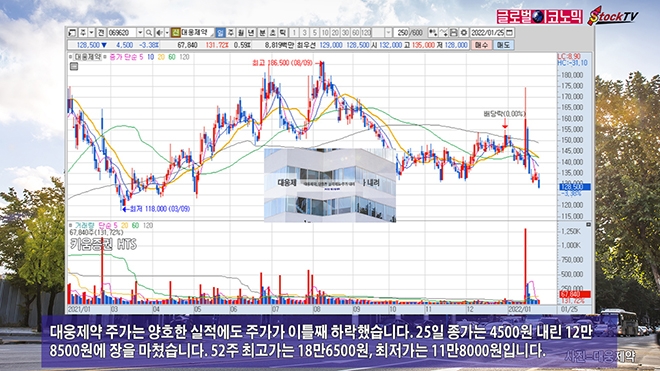The image size is (660, 371).
Task: Click the green 신 badge beside 대웅제약
Action: click(176, 32)
